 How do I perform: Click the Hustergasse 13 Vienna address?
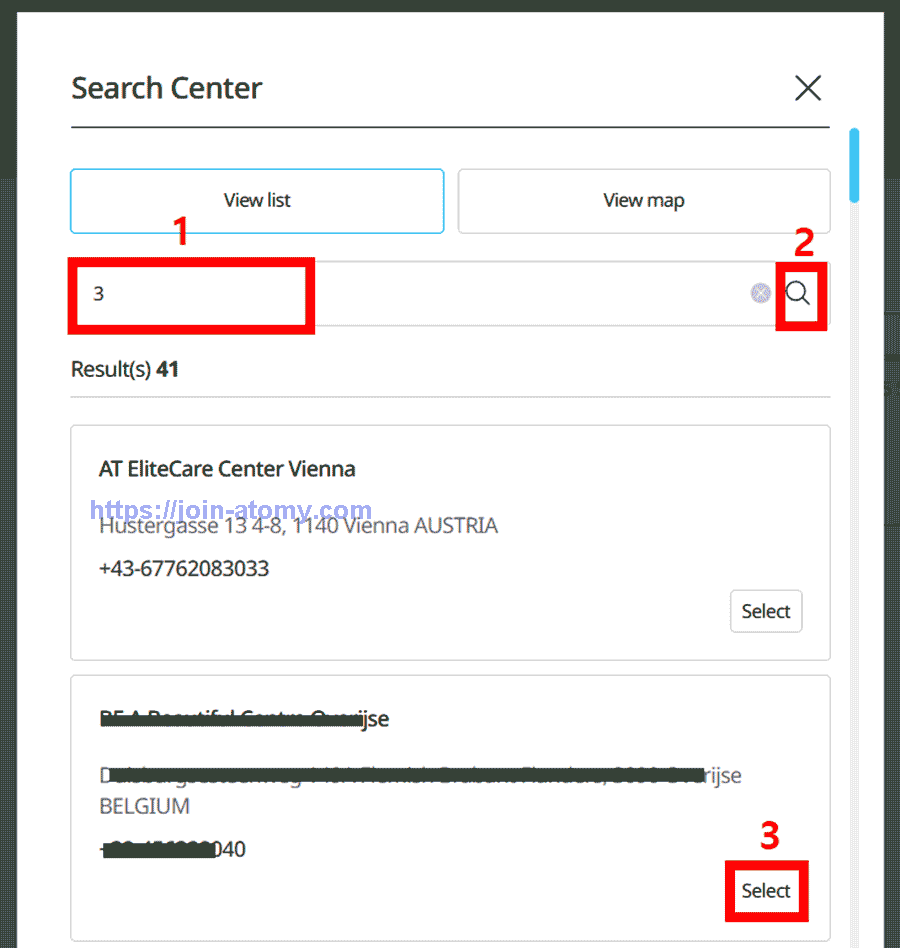(298, 526)
